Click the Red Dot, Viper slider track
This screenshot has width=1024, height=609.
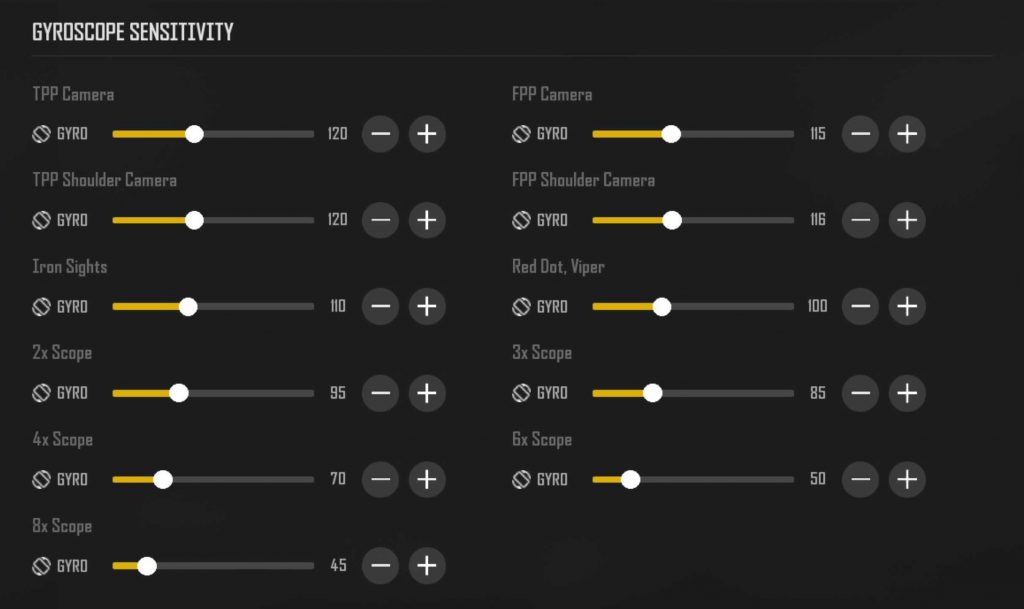(693, 306)
